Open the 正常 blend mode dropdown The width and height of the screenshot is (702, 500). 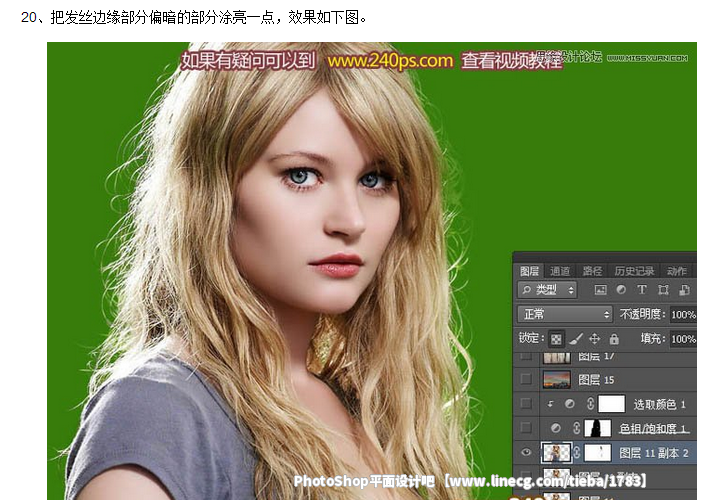pos(565,314)
